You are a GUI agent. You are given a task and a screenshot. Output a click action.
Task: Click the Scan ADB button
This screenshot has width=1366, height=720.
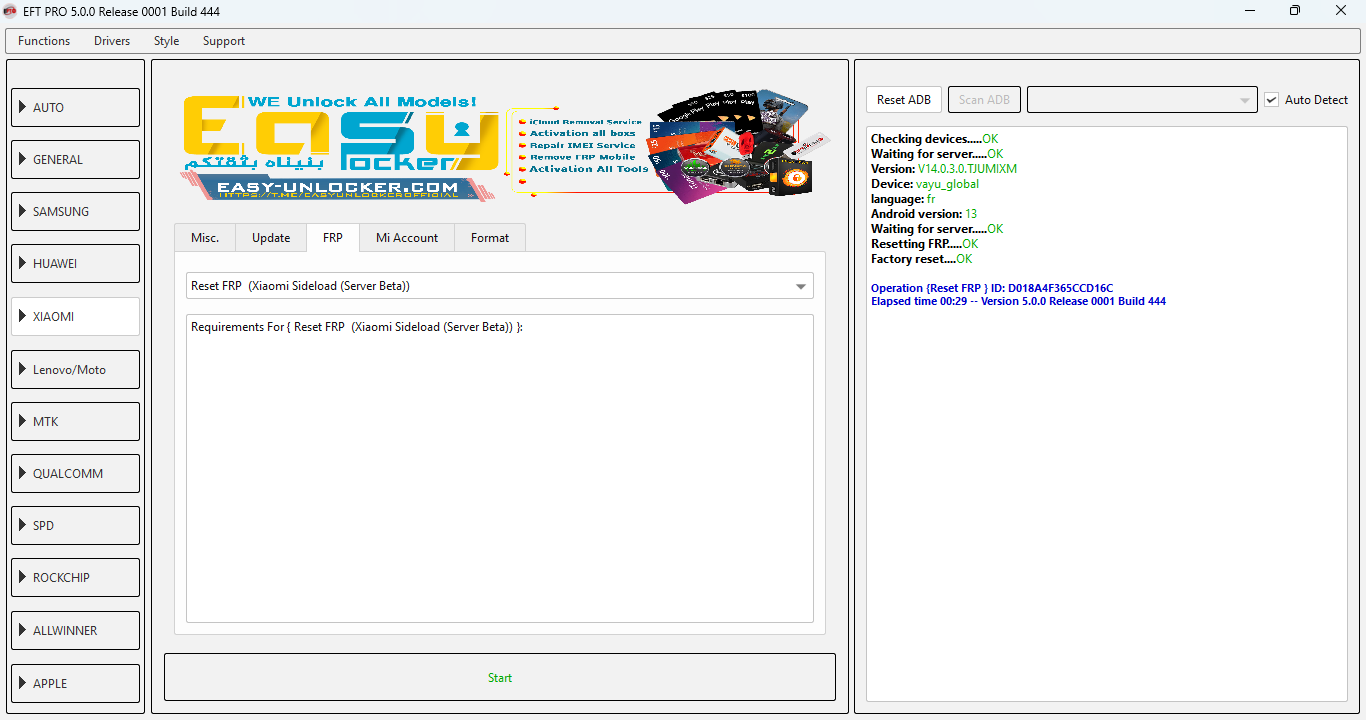(985, 100)
